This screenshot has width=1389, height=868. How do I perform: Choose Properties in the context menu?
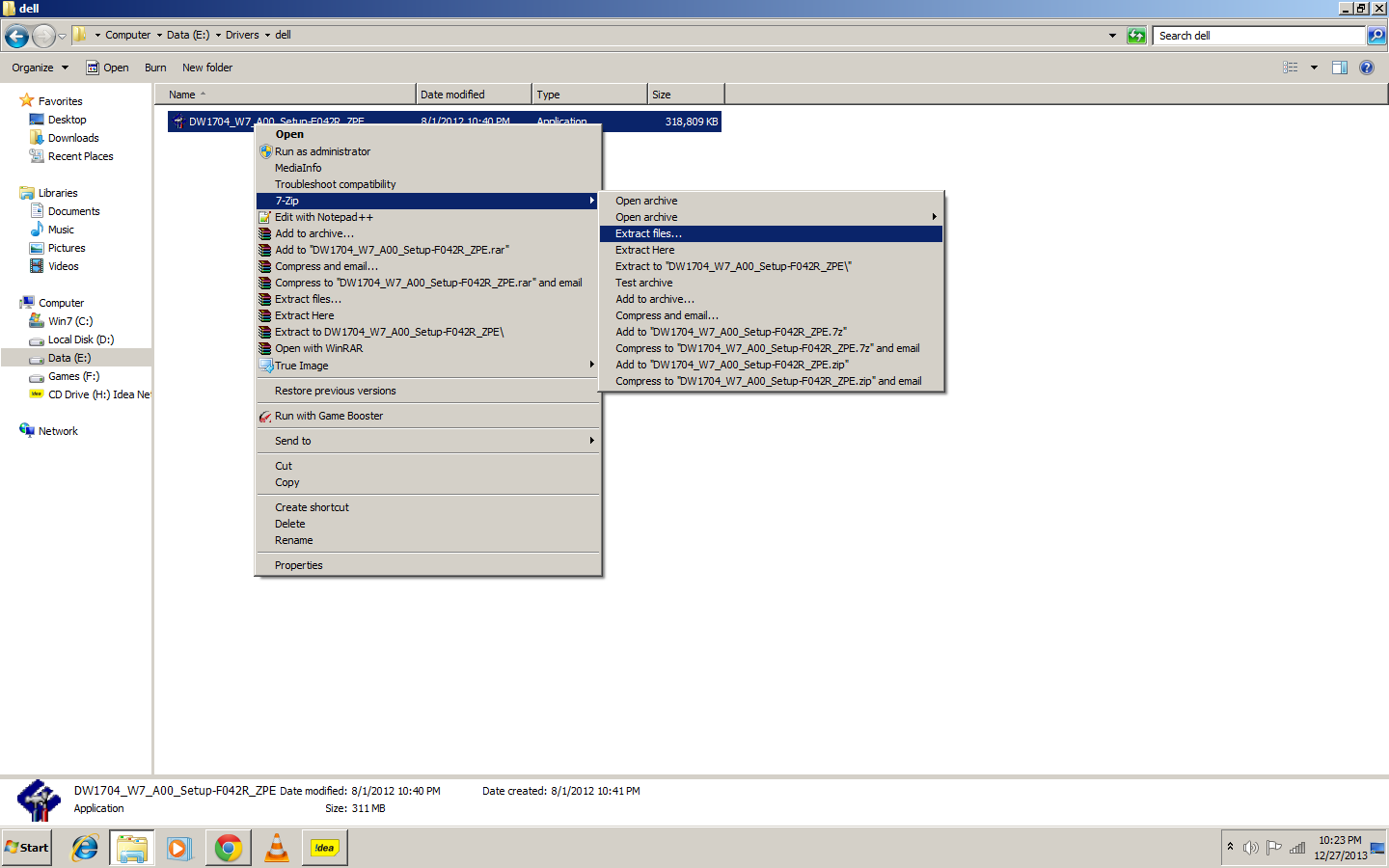(427, 565)
